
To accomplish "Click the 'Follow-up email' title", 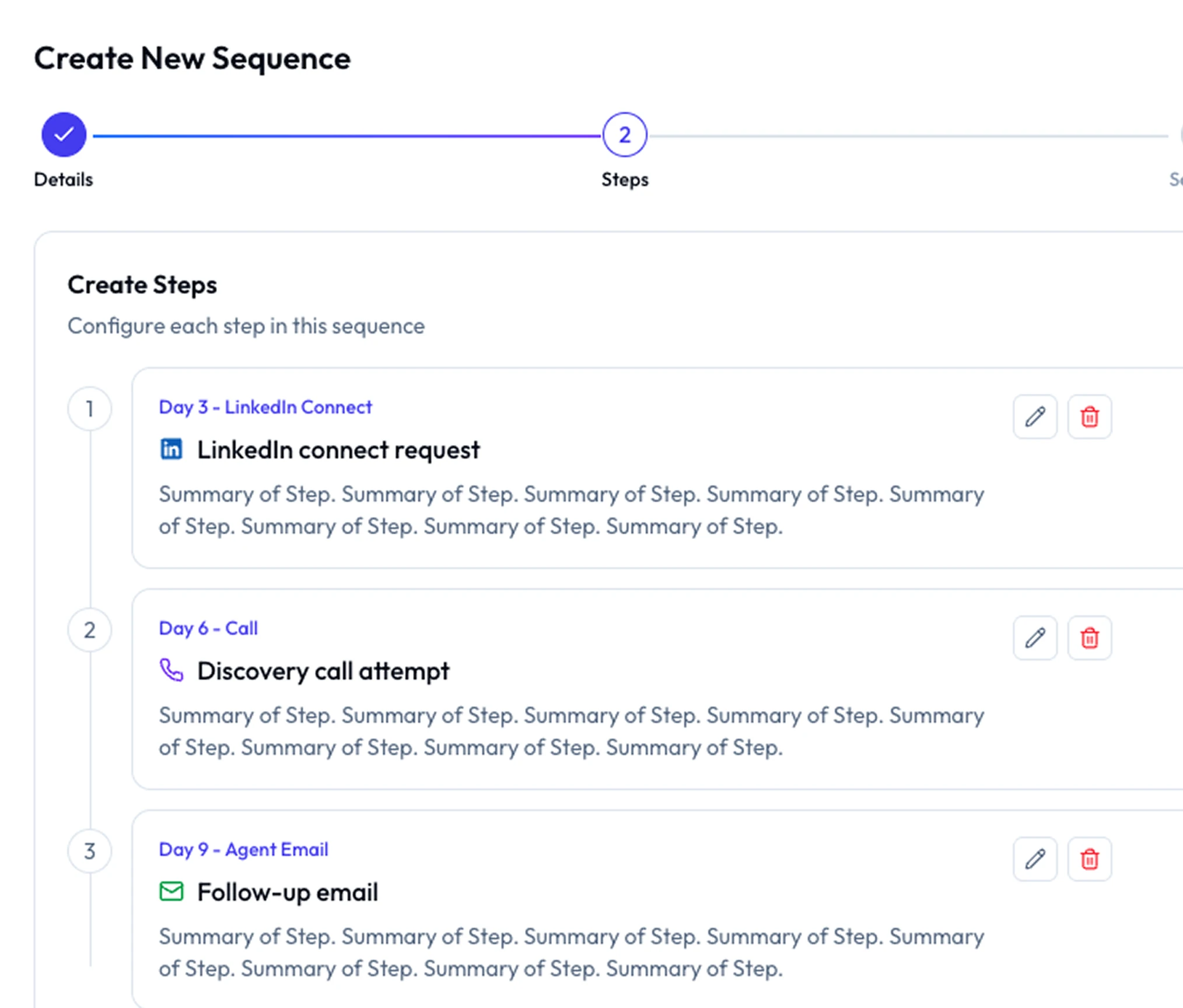I will pos(288,892).
